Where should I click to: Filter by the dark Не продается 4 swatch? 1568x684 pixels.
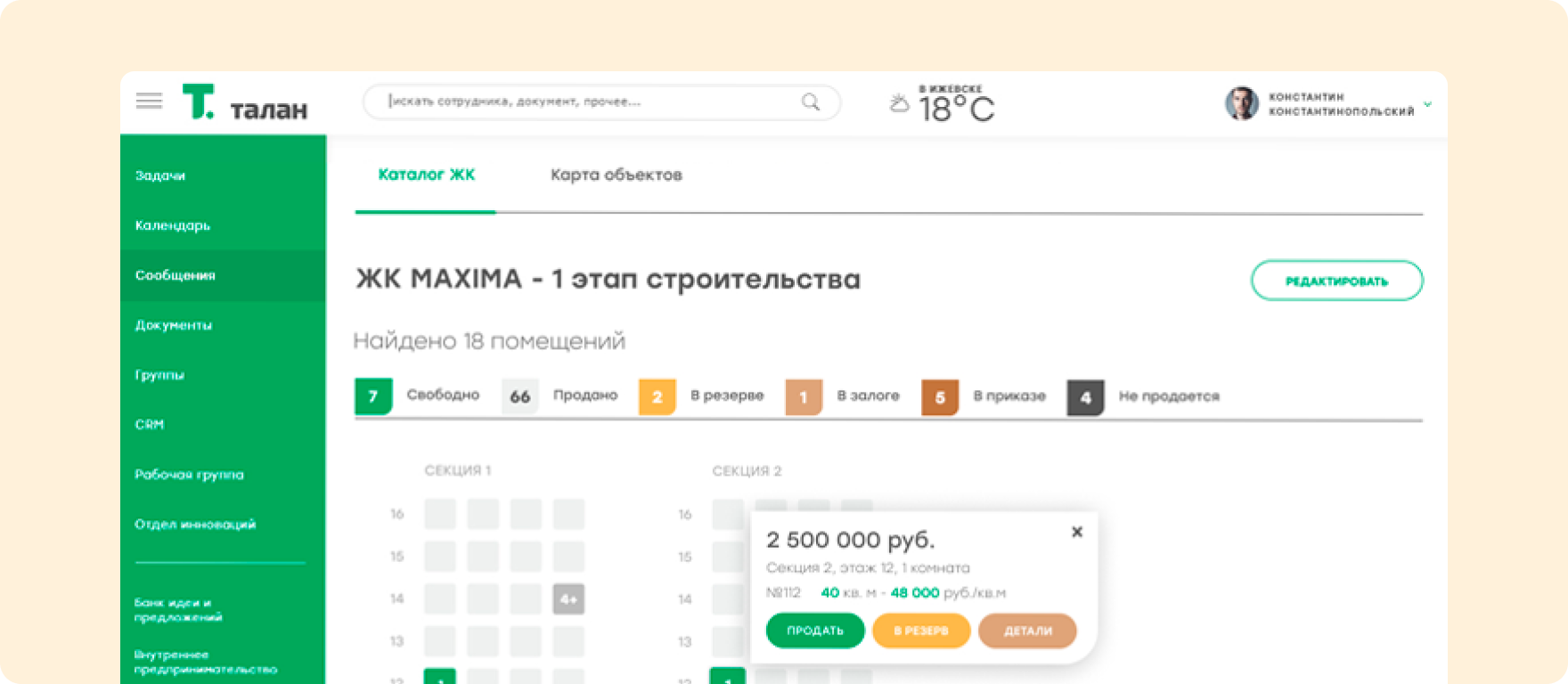tap(1085, 397)
